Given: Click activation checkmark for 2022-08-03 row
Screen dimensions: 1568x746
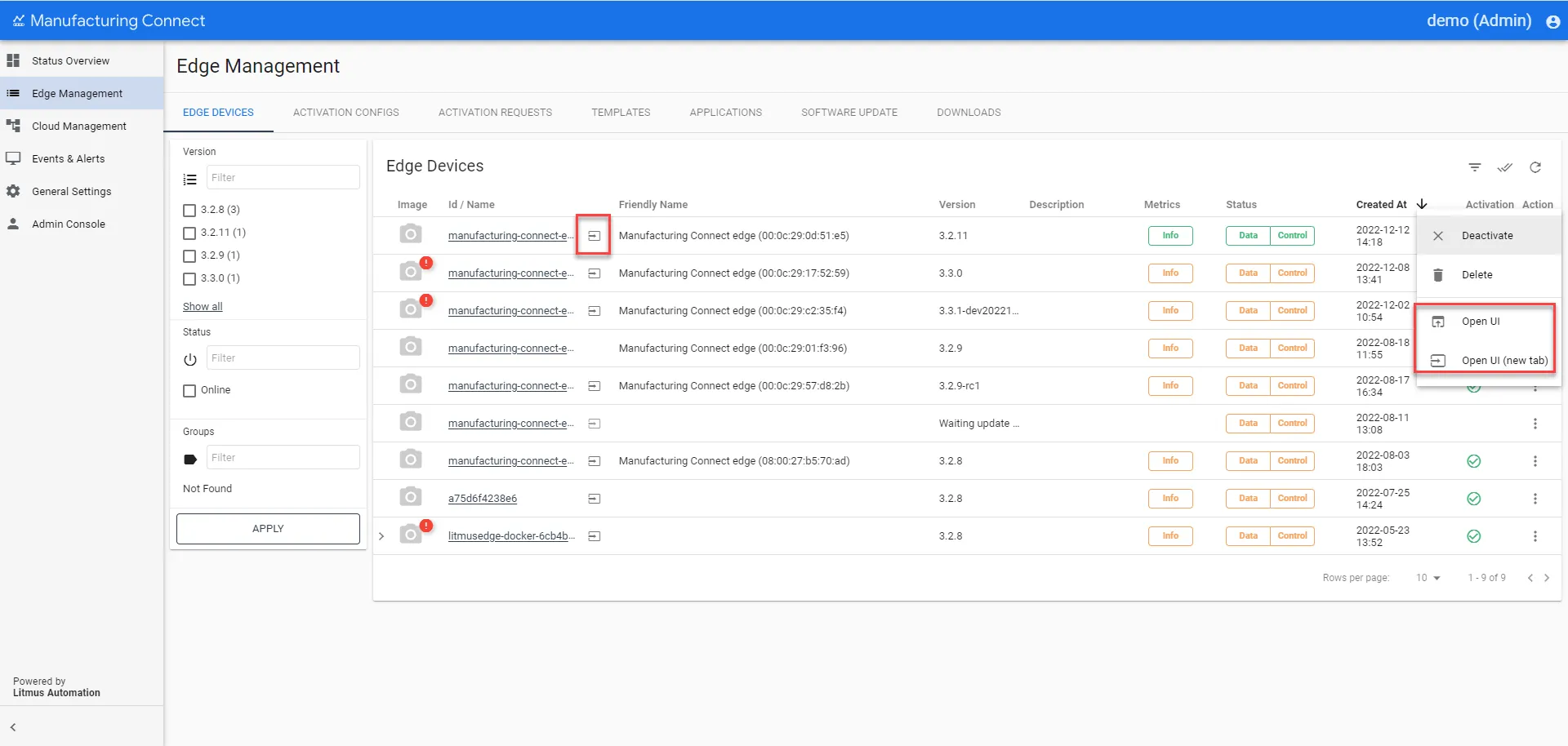Looking at the screenshot, I should pos(1474,461).
